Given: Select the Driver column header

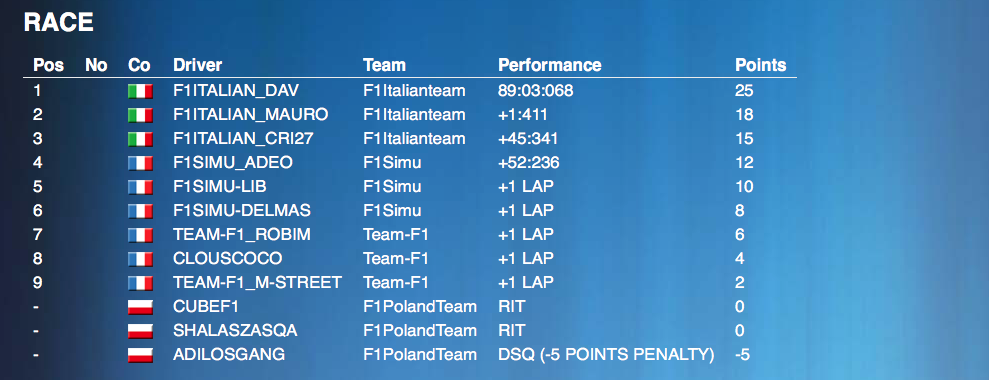Looking at the screenshot, I should (x=197, y=65).
